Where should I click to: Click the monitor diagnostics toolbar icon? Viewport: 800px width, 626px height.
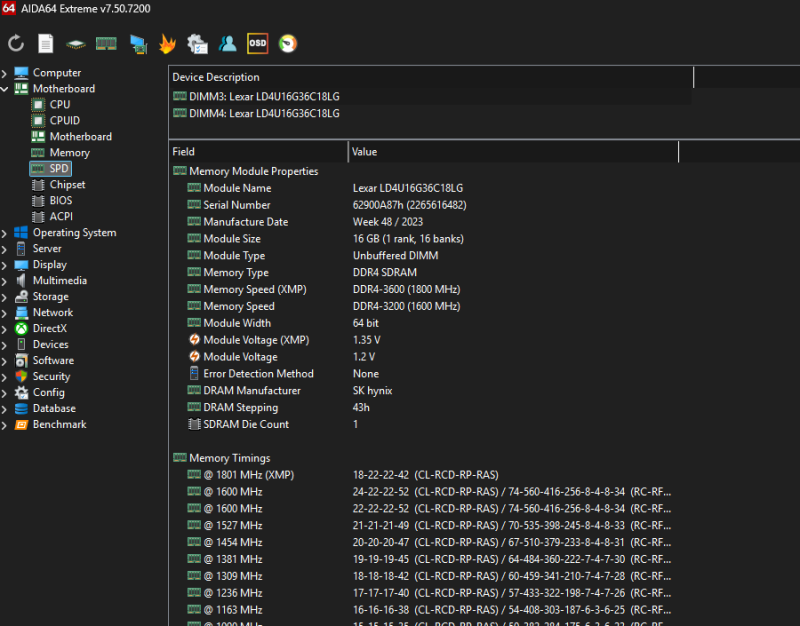click(x=138, y=44)
